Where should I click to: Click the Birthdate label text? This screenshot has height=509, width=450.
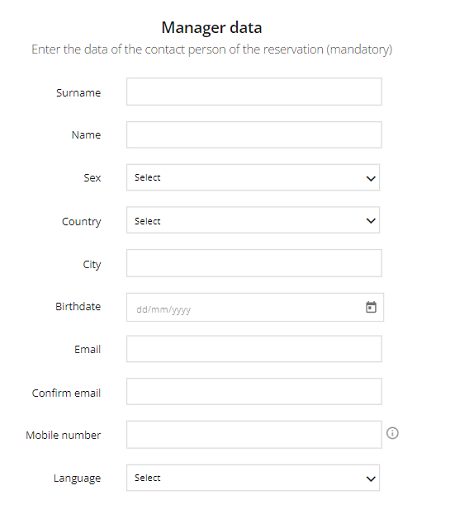pyautogui.click(x=78, y=306)
